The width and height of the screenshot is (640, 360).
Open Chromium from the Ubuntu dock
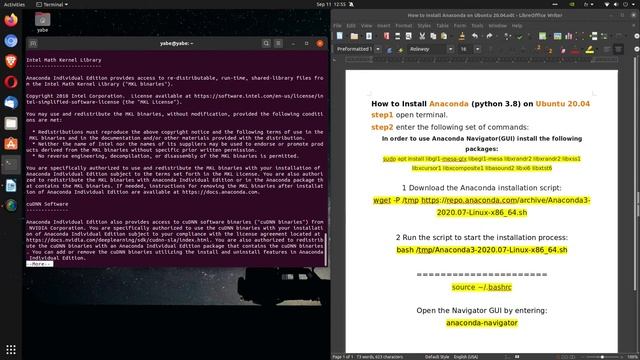(11, 40)
